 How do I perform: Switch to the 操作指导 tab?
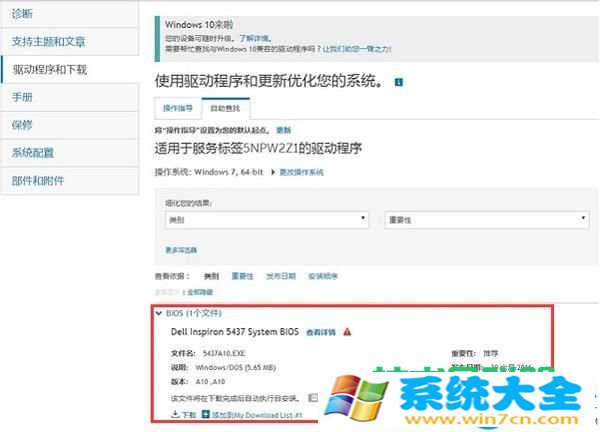[178, 108]
